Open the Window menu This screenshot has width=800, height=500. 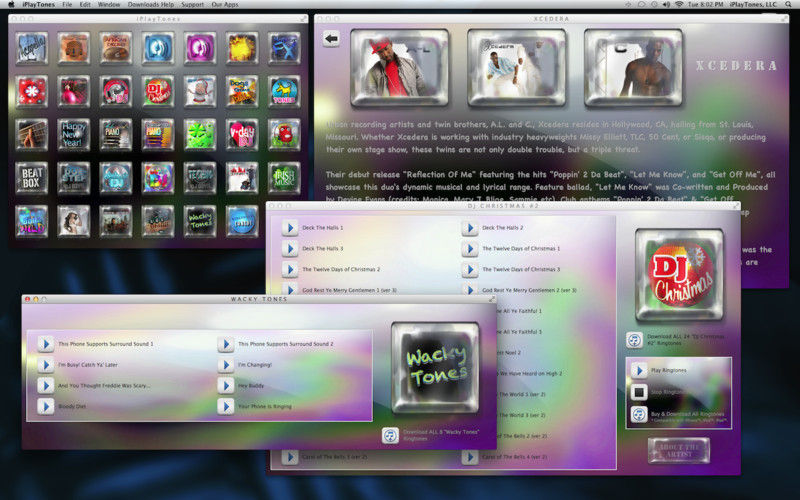[109, 4]
